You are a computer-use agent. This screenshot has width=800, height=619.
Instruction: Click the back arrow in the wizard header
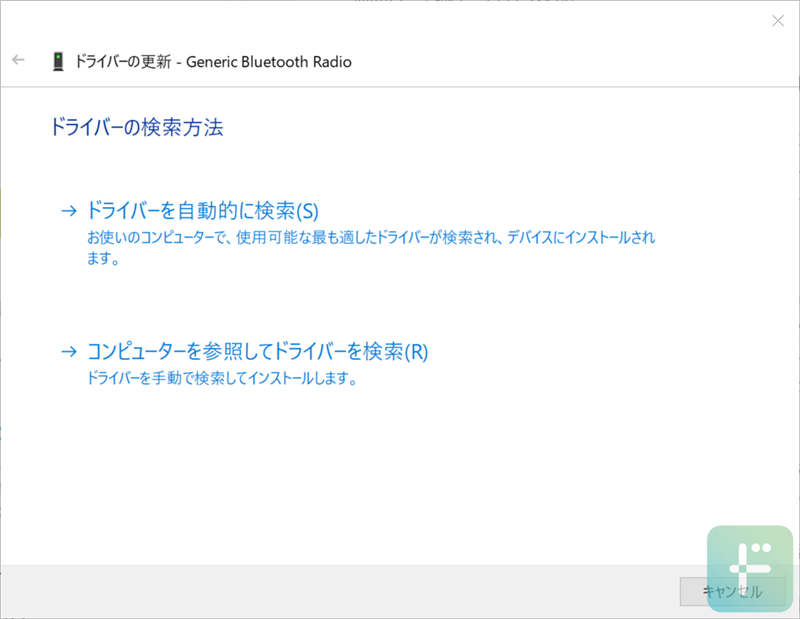[17, 60]
